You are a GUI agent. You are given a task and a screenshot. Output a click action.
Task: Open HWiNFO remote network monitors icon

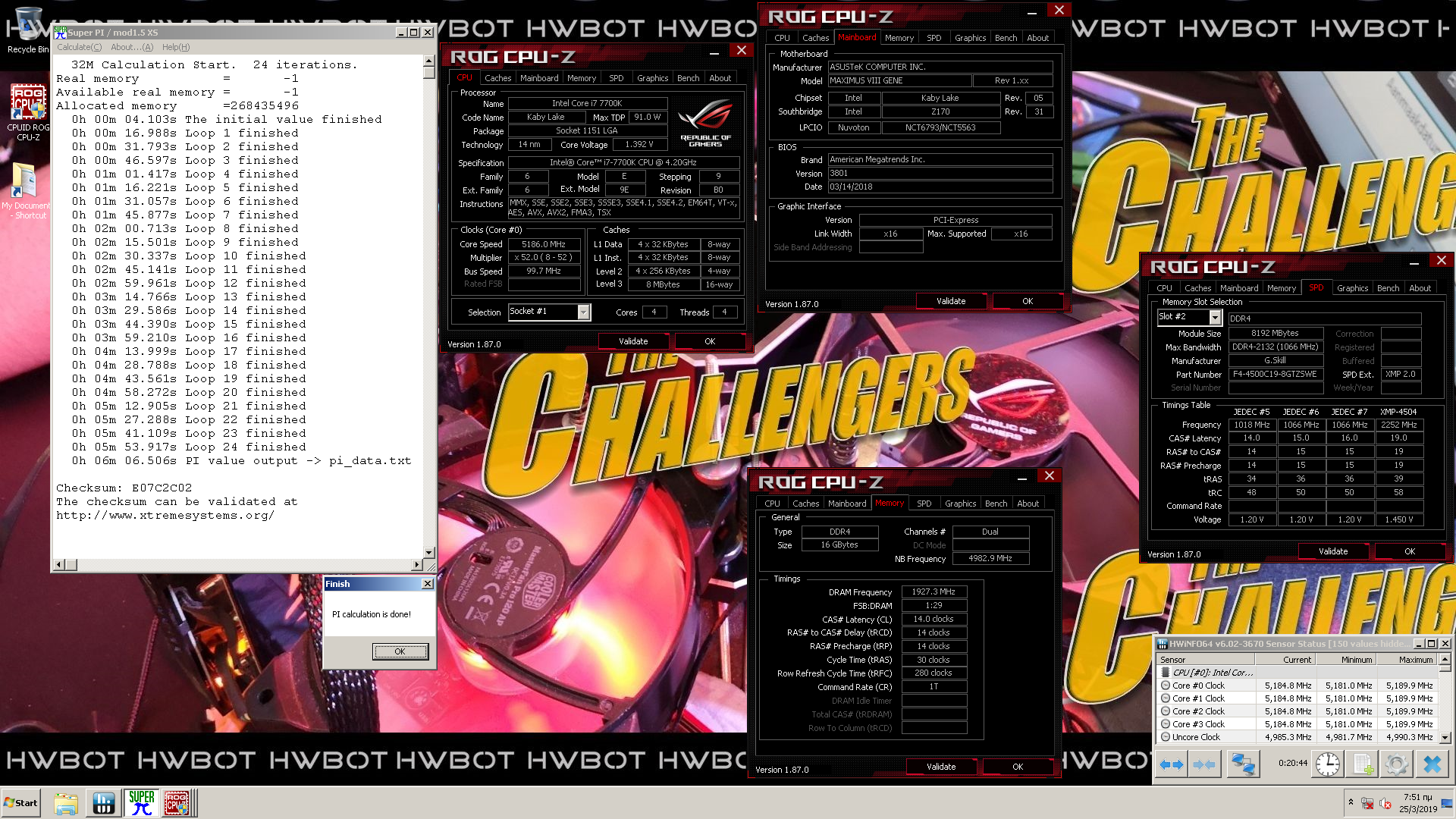pyautogui.click(x=1243, y=764)
